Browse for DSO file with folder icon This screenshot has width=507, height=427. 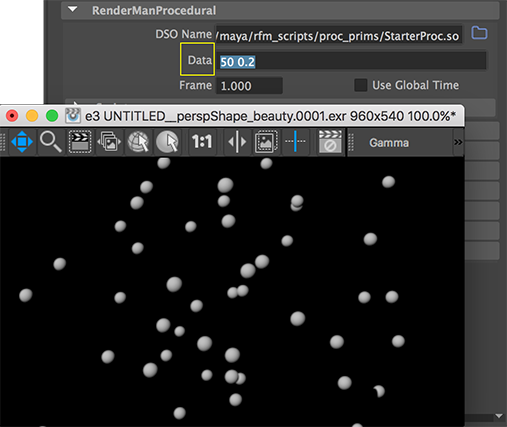click(x=479, y=33)
